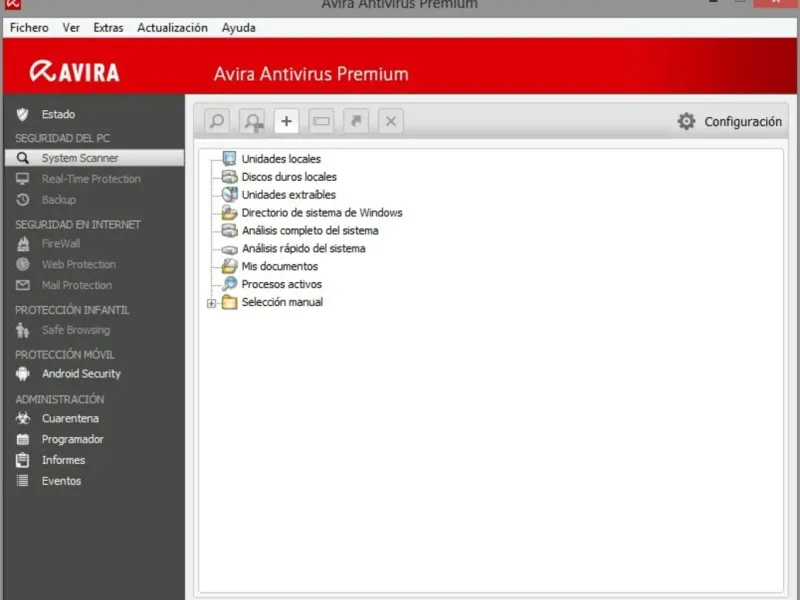Image resolution: width=800 pixels, height=600 pixels.
Task: Click the Android robot icon
Action: coord(22,374)
